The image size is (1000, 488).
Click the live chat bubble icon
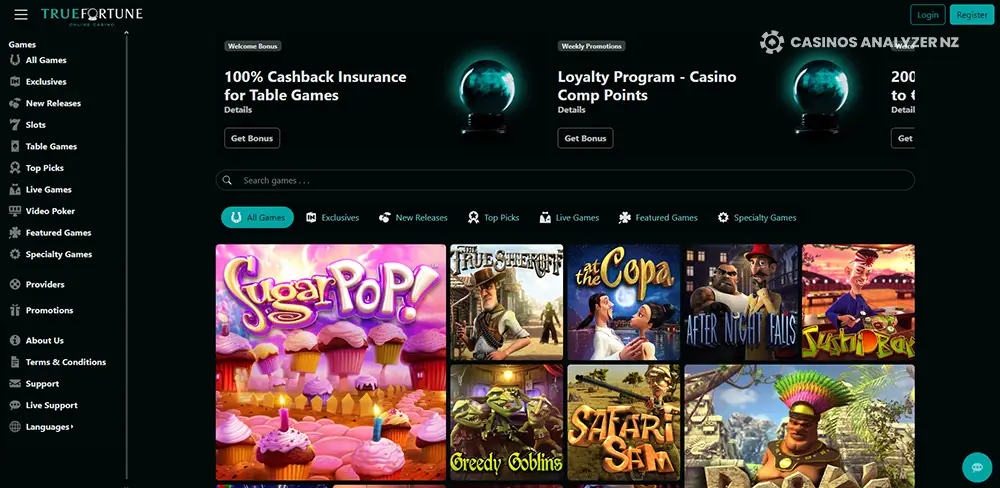(977, 467)
